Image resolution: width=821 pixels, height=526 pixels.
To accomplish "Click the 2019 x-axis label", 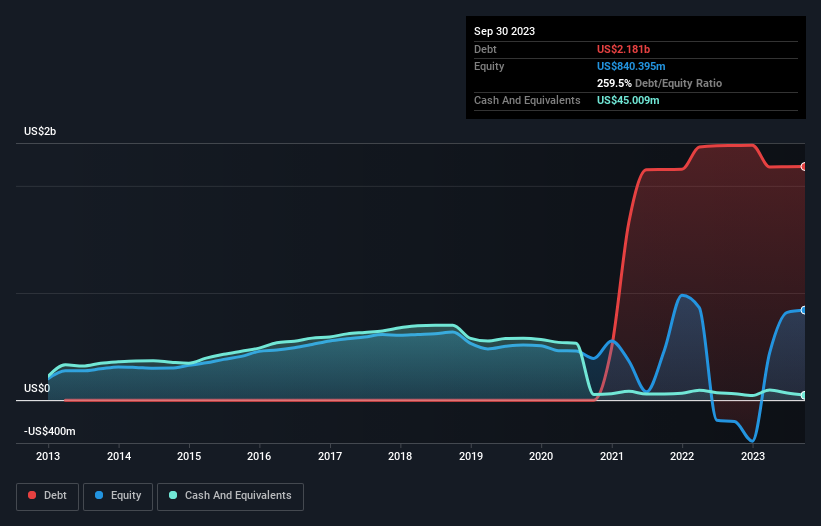I will (x=471, y=456).
